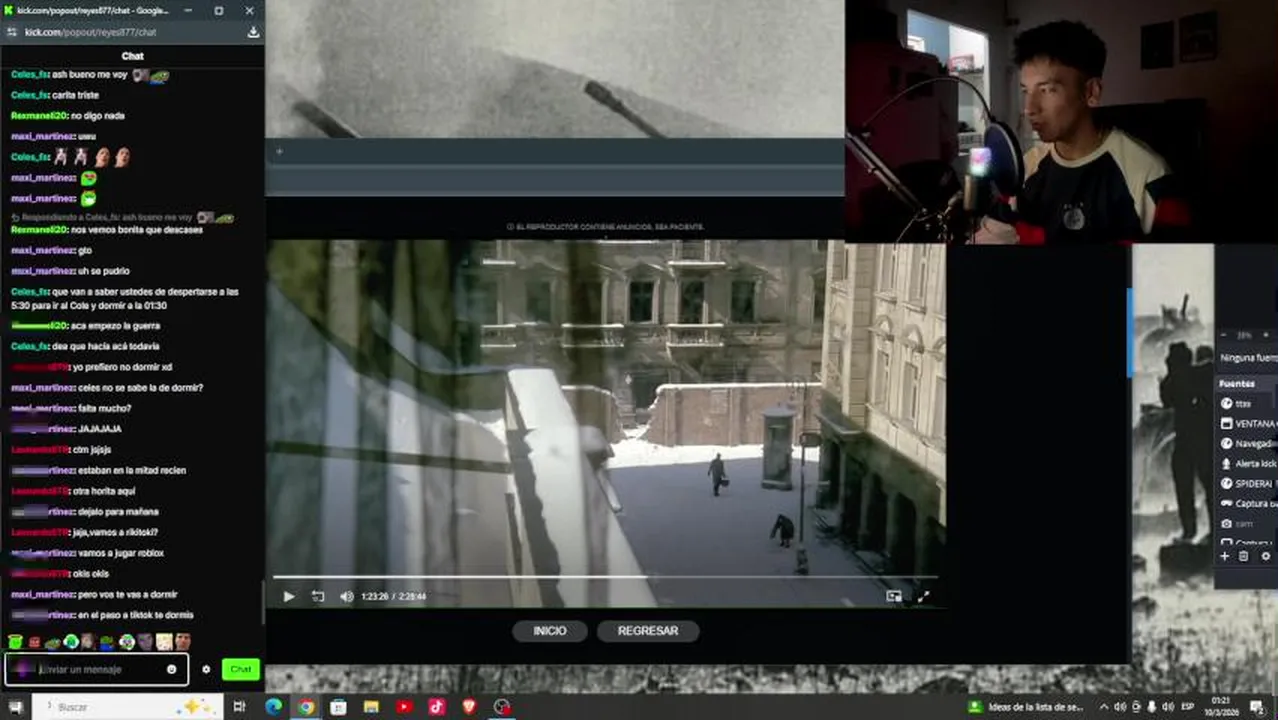Enter fullscreen in the video player
The image size is (1278, 720).
click(923, 596)
